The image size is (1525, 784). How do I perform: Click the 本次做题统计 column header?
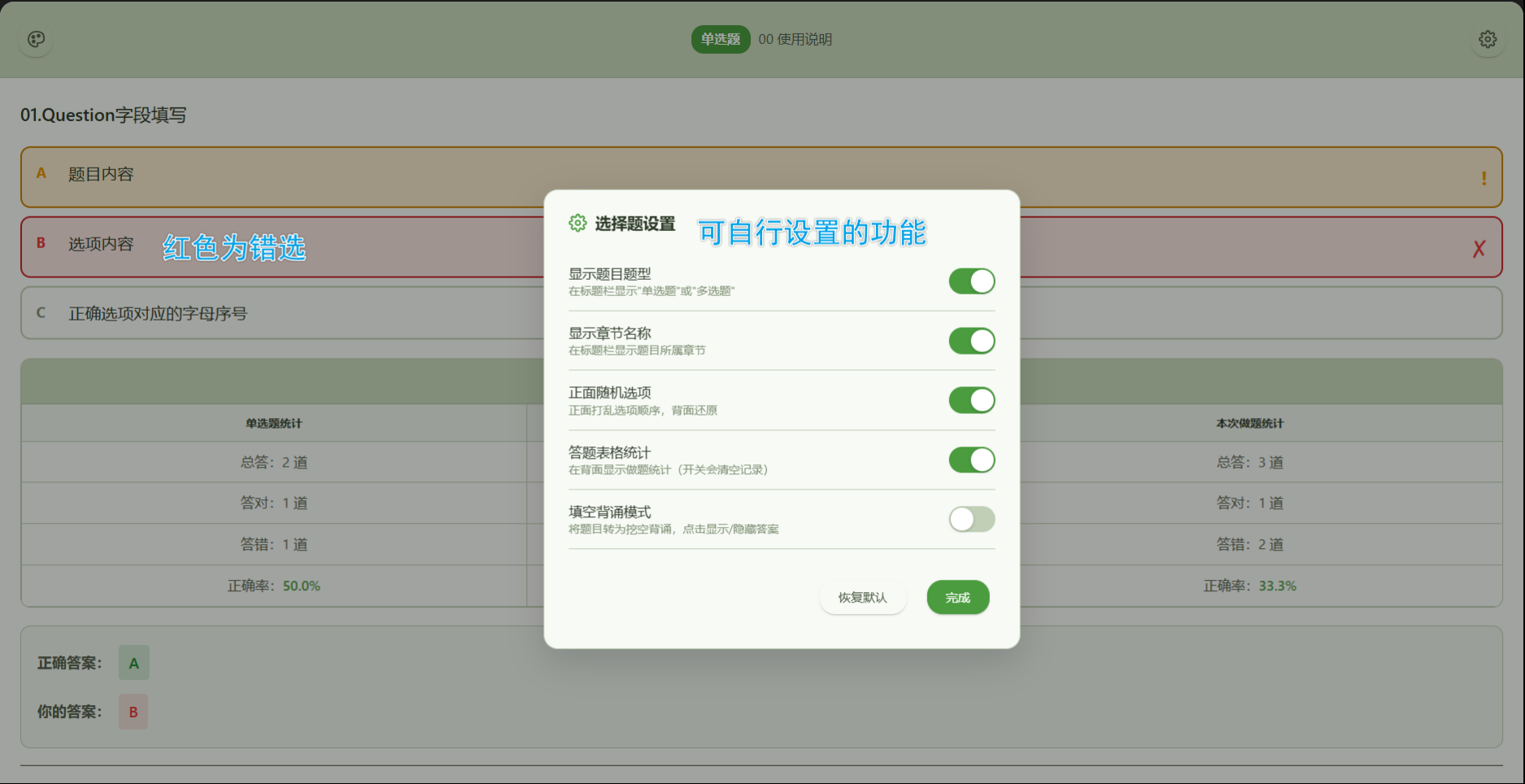click(x=1250, y=424)
